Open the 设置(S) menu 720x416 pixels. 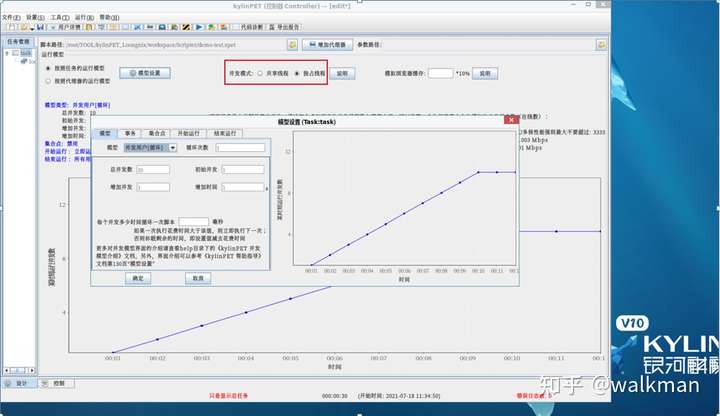[x=35, y=17]
